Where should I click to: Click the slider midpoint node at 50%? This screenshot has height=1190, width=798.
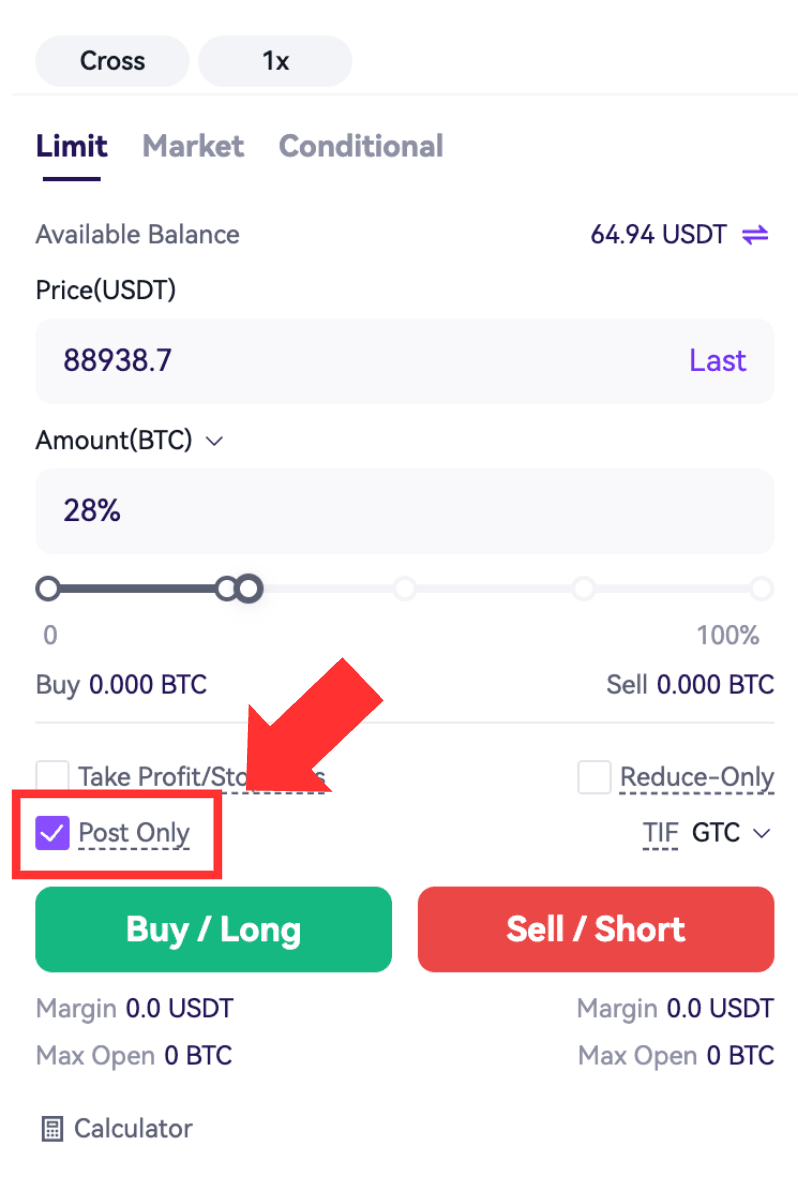pos(405,588)
